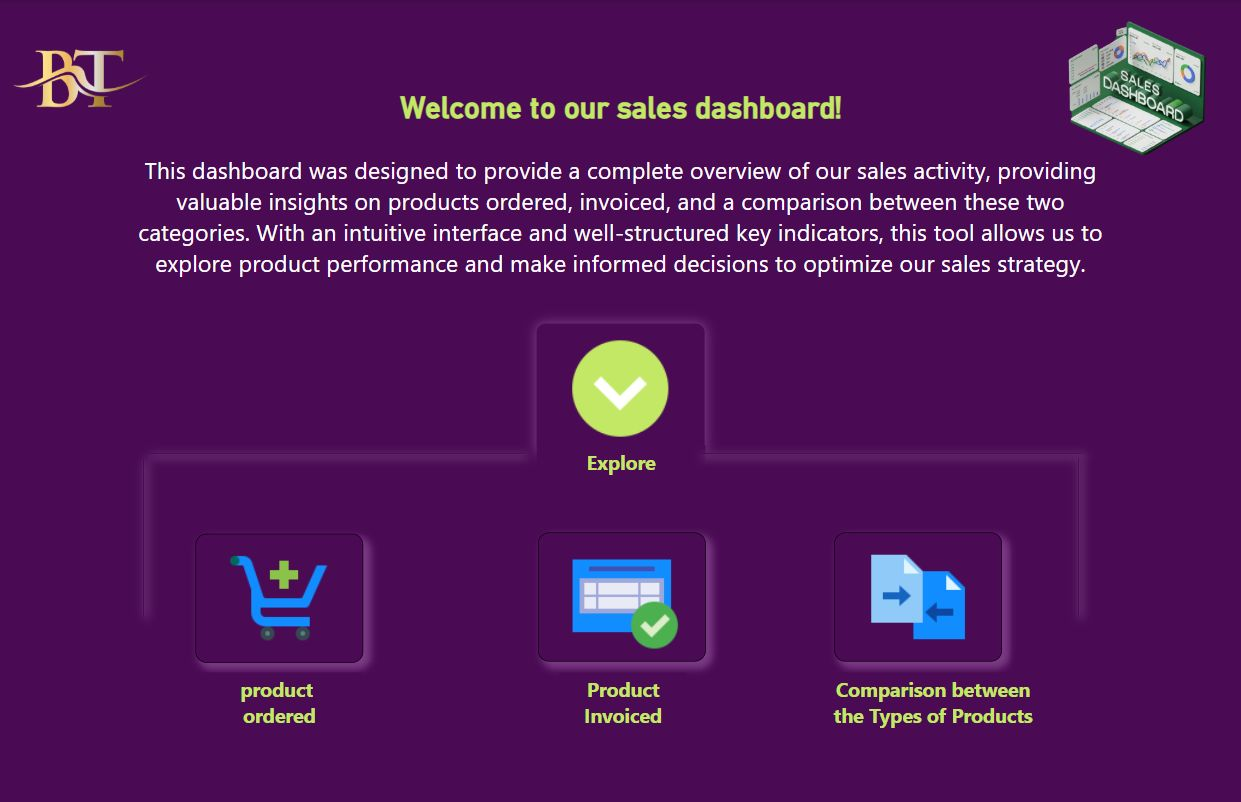Expand the Comparison between the Types of Products section

(917, 596)
